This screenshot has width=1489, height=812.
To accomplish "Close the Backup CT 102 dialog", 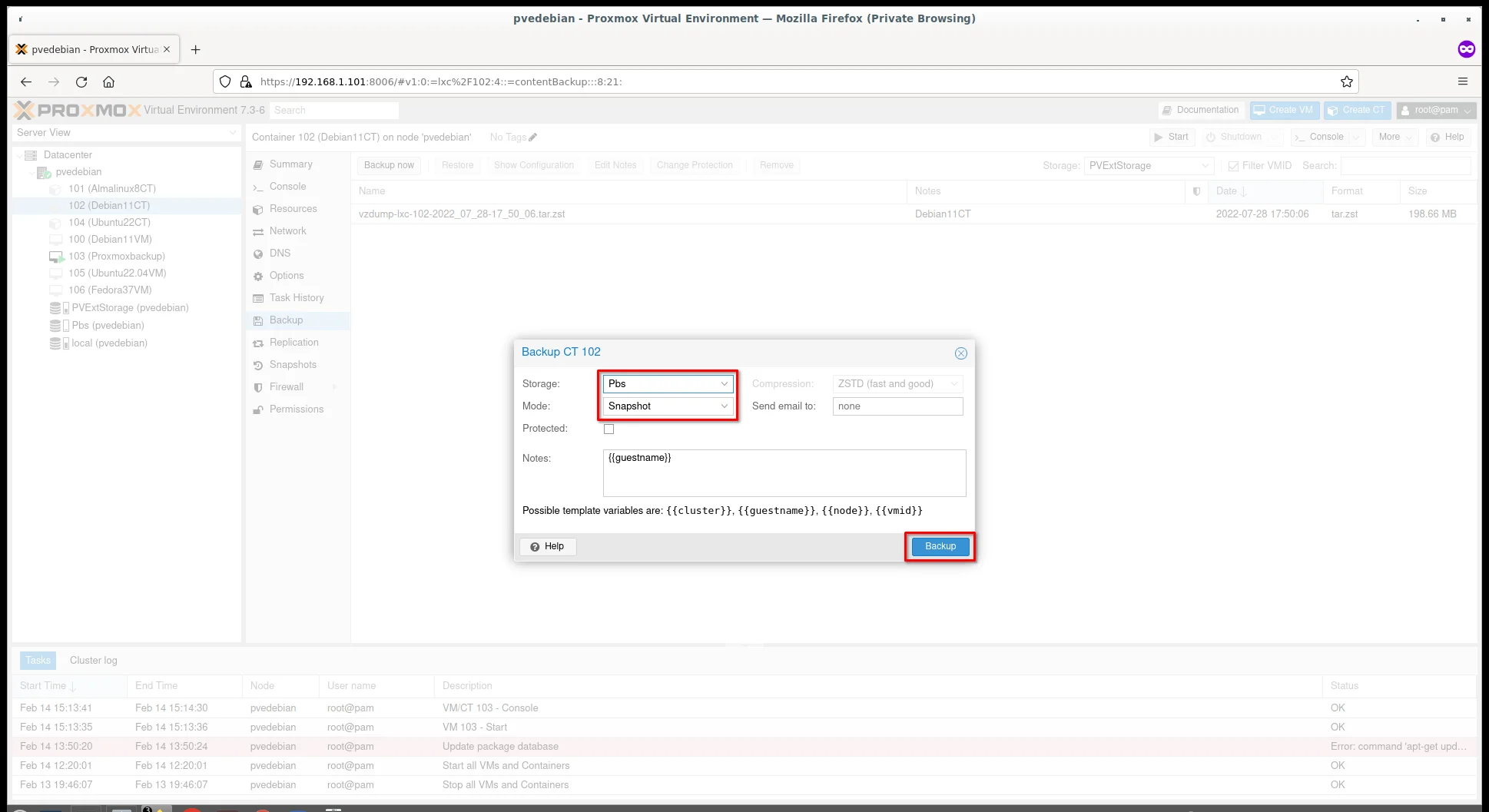I will point(960,353).
